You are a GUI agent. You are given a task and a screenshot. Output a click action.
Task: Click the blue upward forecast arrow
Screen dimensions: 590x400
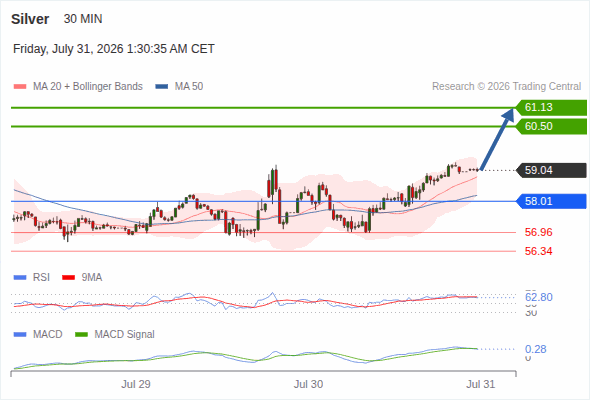click(497, 139)
